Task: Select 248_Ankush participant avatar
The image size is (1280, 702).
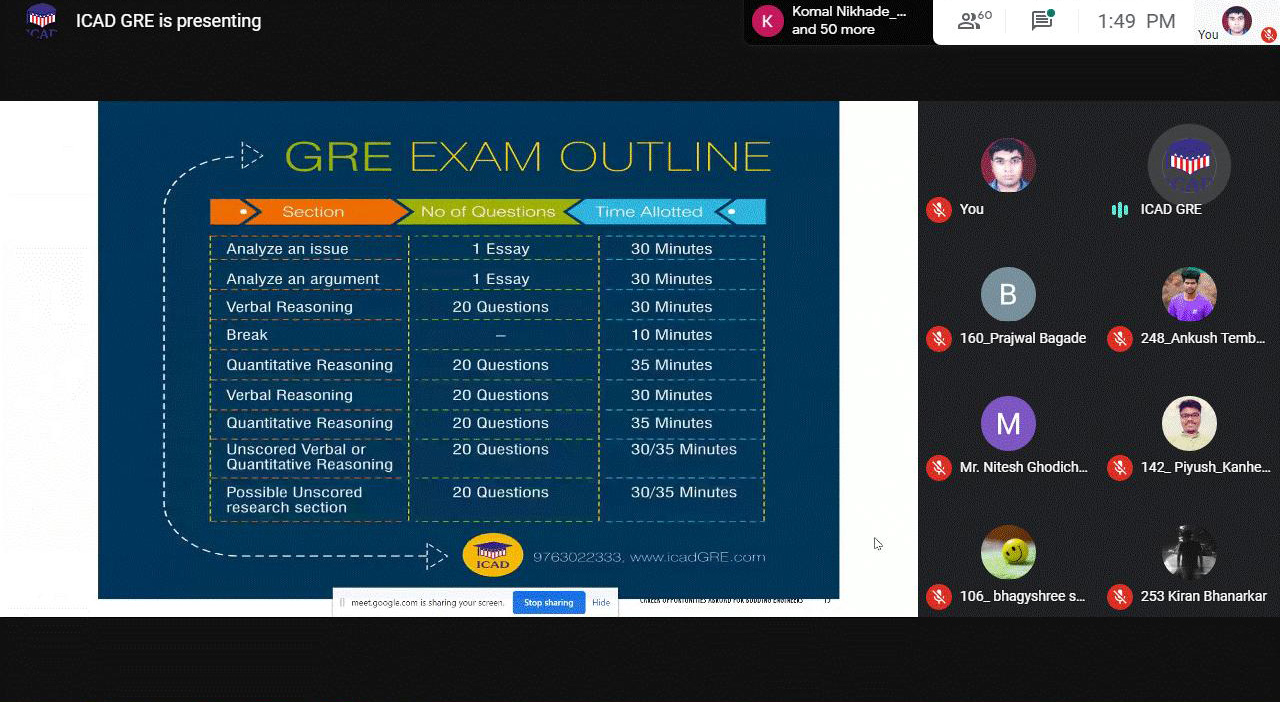Action: [x=1188, y=295]
